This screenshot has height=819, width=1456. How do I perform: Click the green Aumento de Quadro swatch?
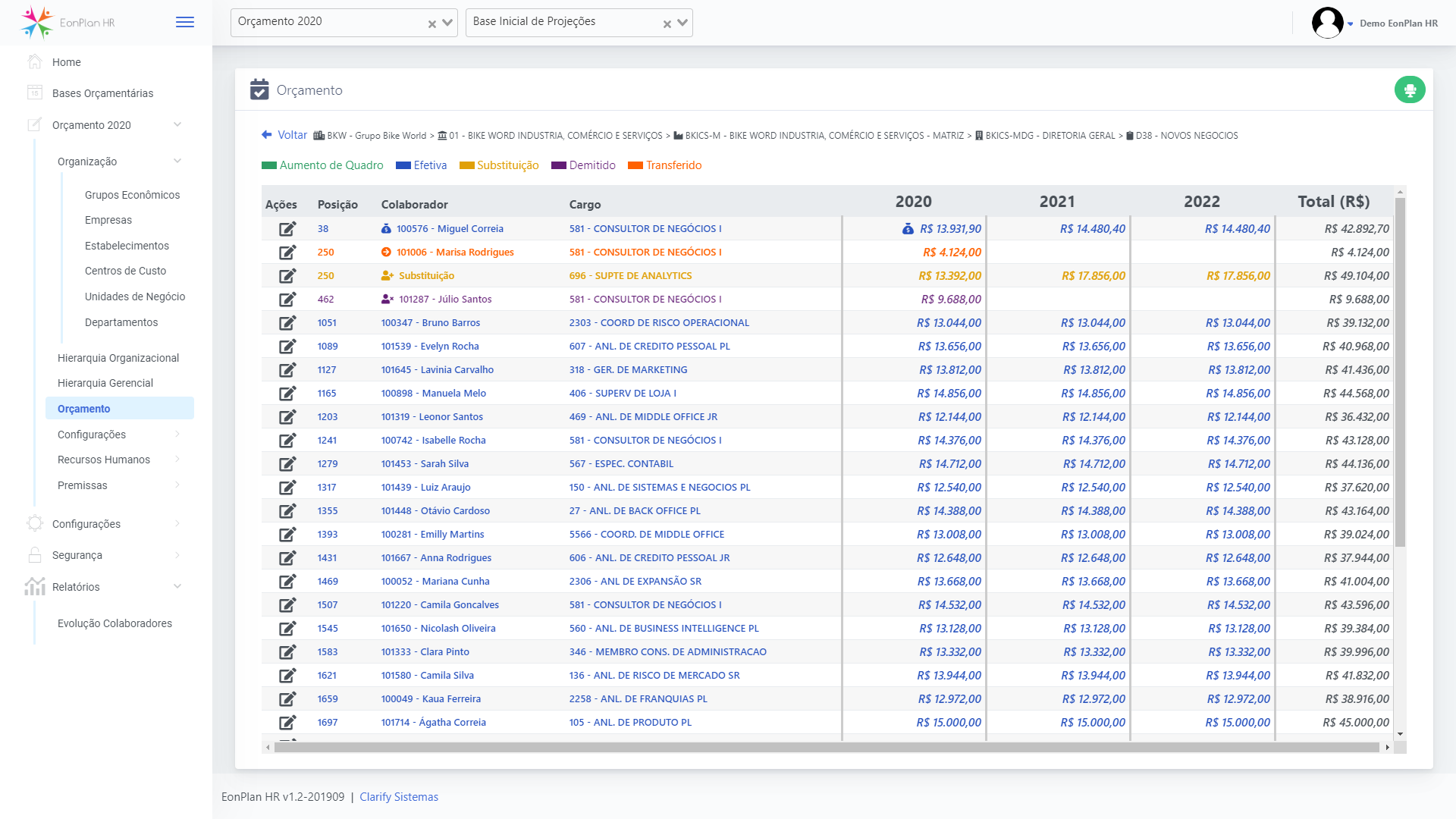[x=269, y=165]
